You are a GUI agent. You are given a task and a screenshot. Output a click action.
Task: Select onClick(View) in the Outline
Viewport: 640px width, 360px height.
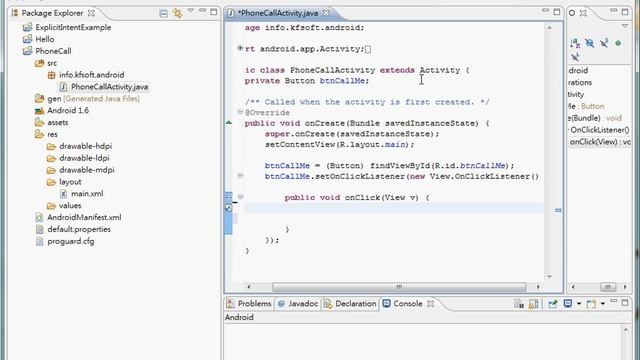(600, 142)
